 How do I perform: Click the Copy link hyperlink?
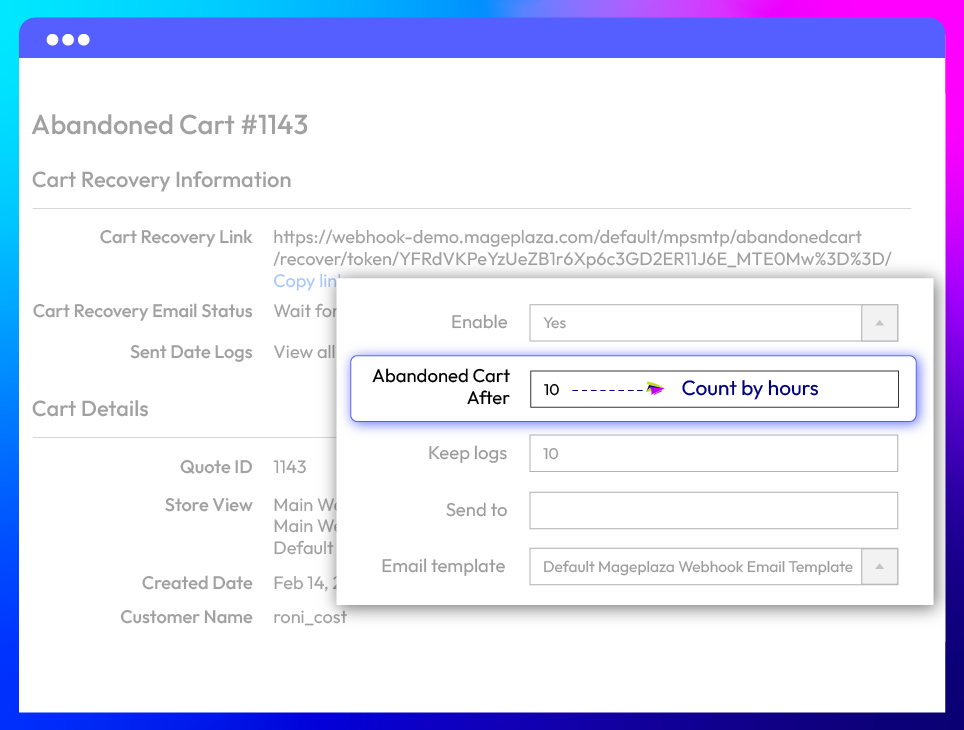[305, 282]
